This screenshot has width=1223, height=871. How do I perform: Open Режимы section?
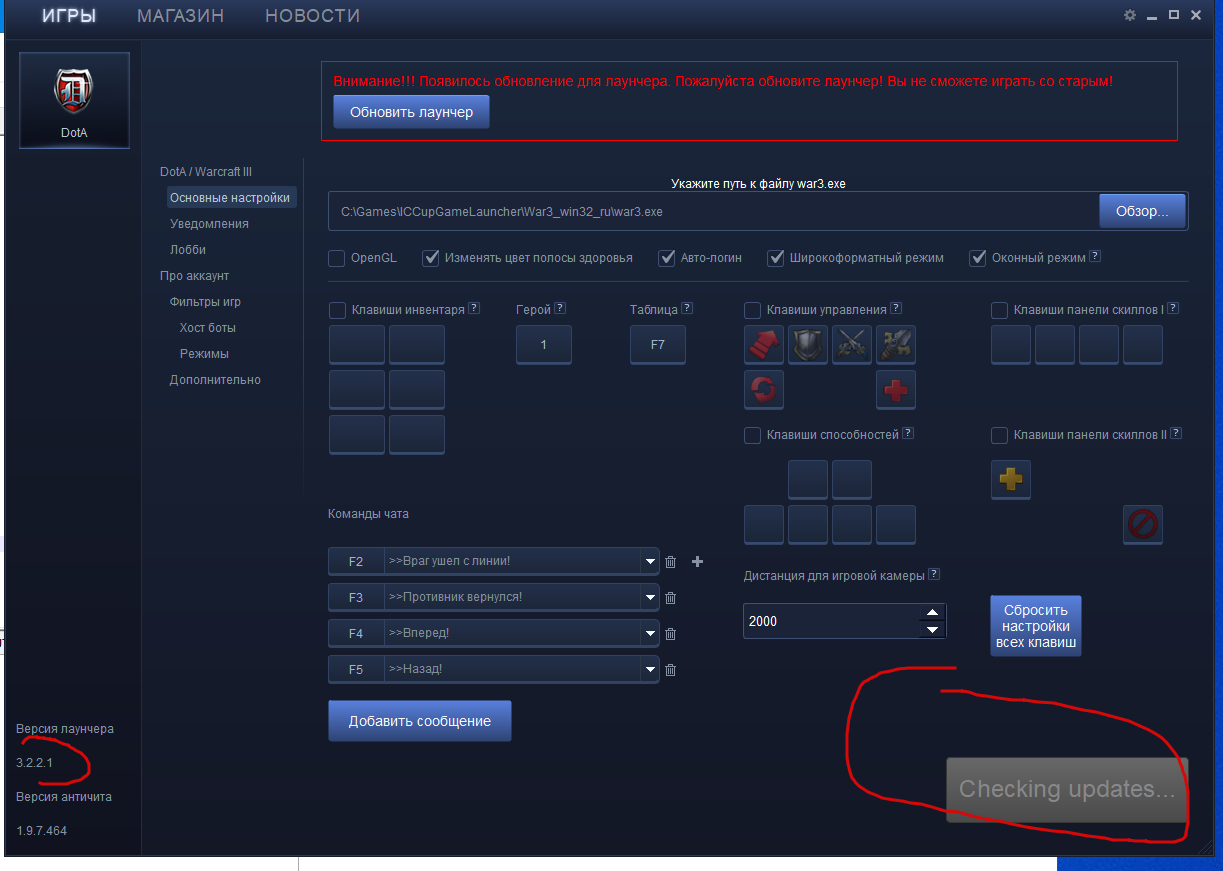[204, 354]
